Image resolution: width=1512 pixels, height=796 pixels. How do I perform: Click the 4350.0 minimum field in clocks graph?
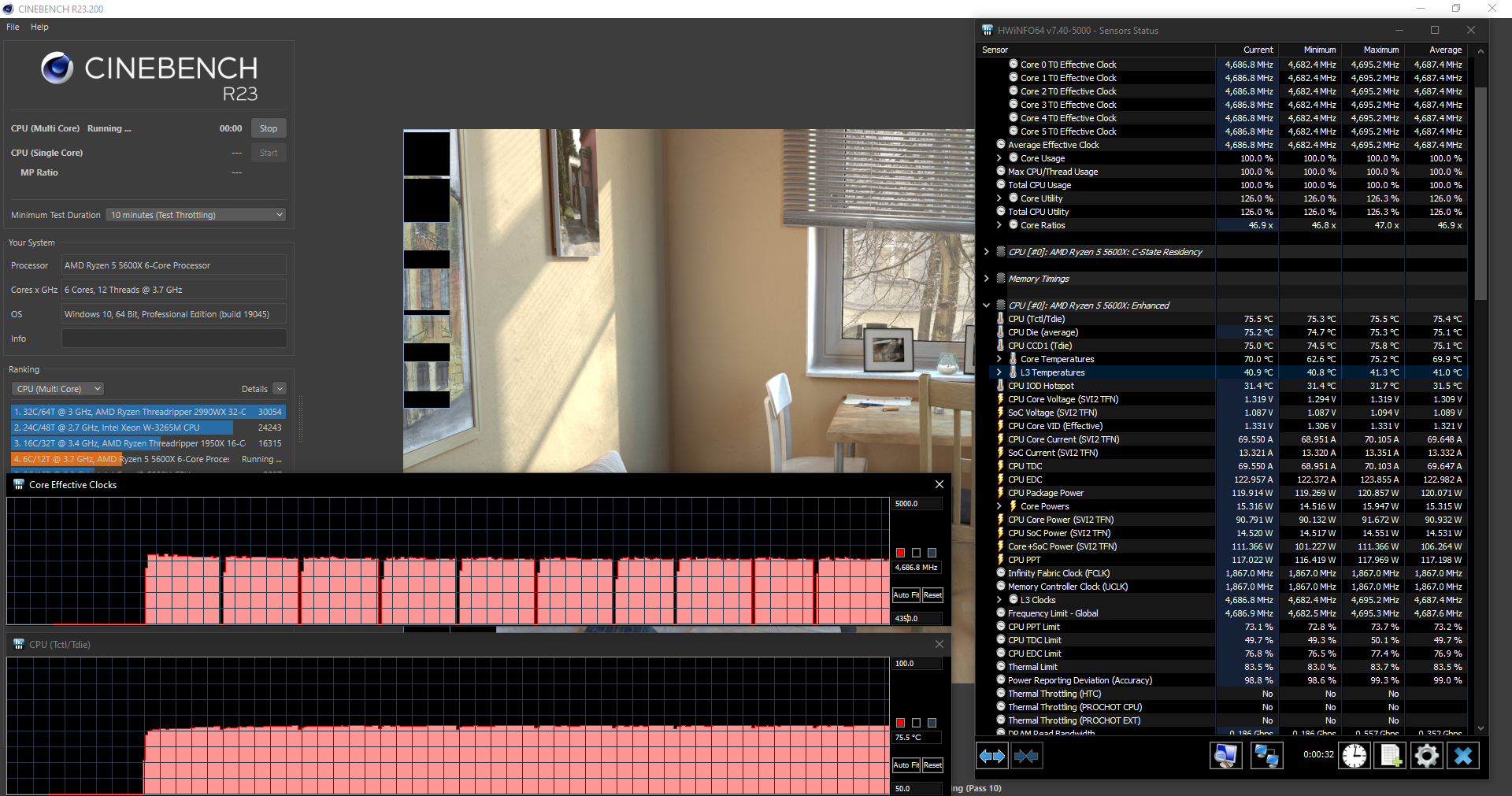[917, 619]
